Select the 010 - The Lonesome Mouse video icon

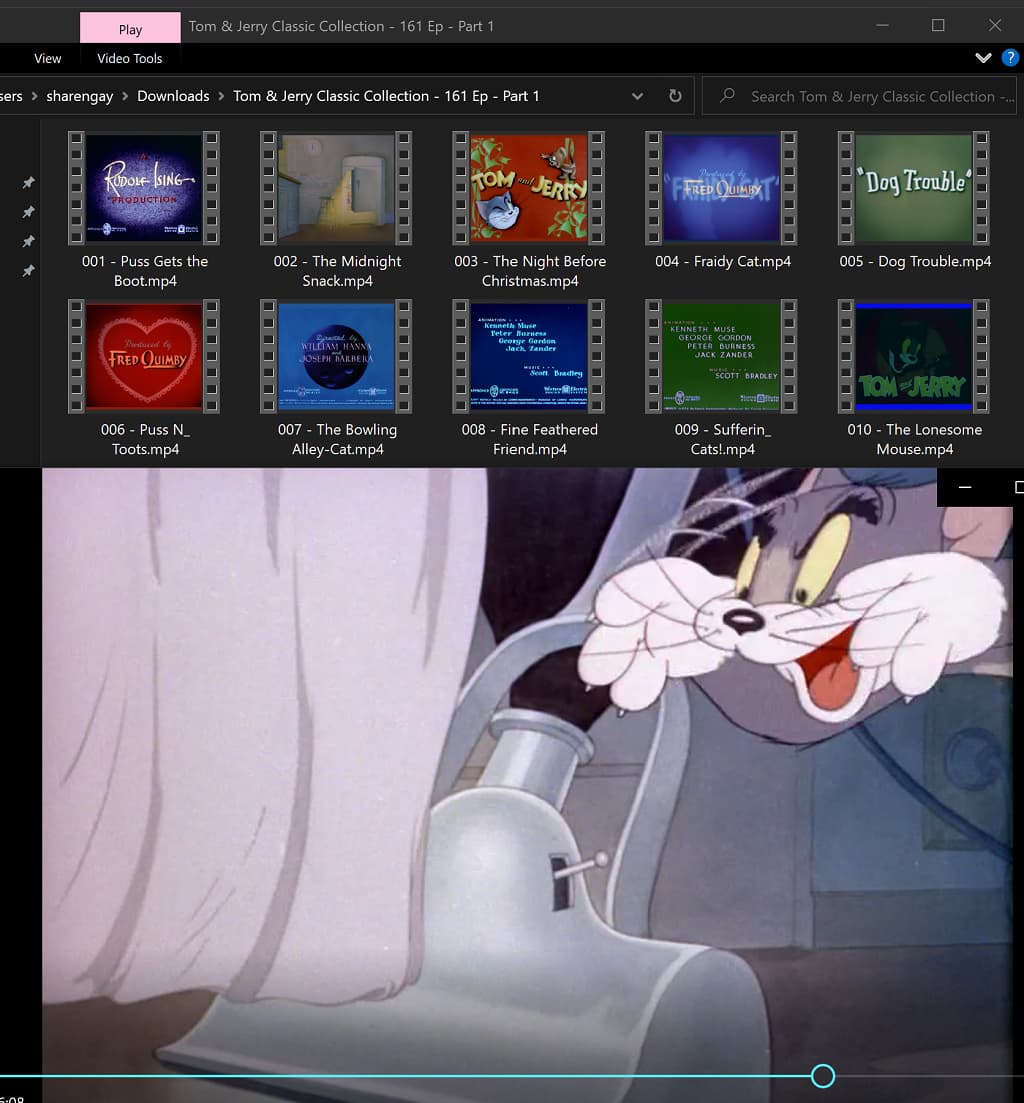pos(914,356)
